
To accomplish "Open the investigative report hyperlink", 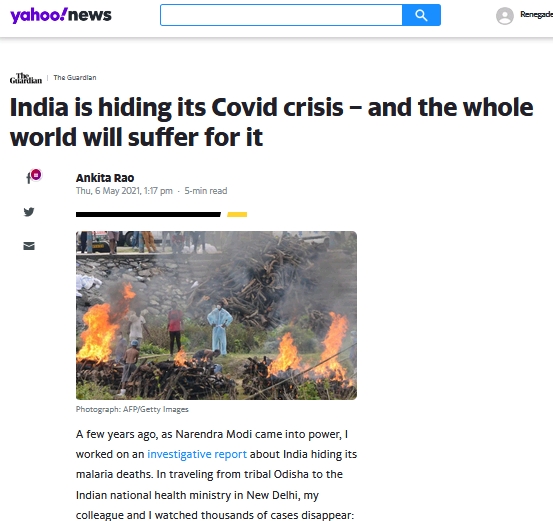I will tap(197, 454).
